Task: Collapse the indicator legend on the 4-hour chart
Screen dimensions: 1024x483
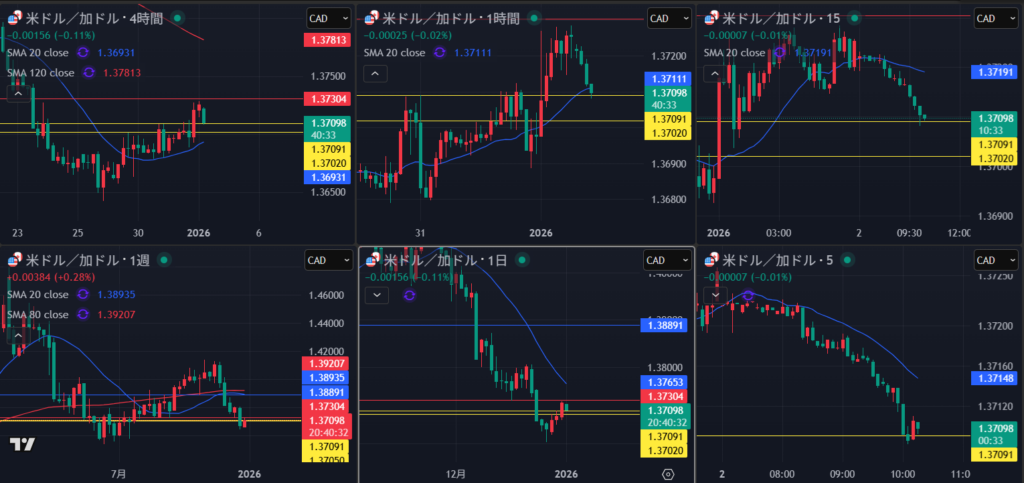Action: click(x=18, y=93)
